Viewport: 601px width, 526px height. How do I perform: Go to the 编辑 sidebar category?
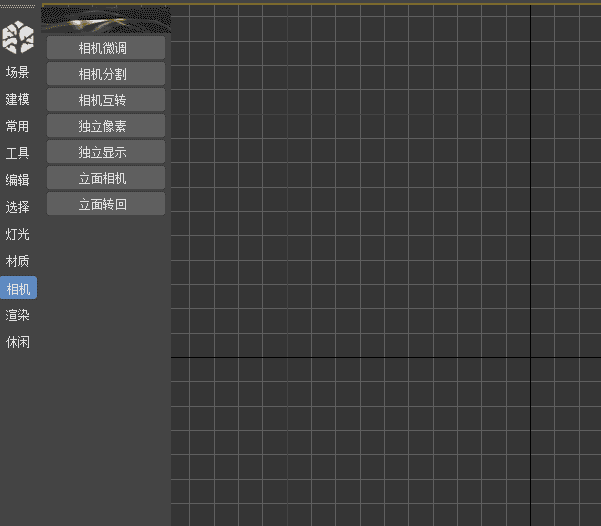coord(18,180)
